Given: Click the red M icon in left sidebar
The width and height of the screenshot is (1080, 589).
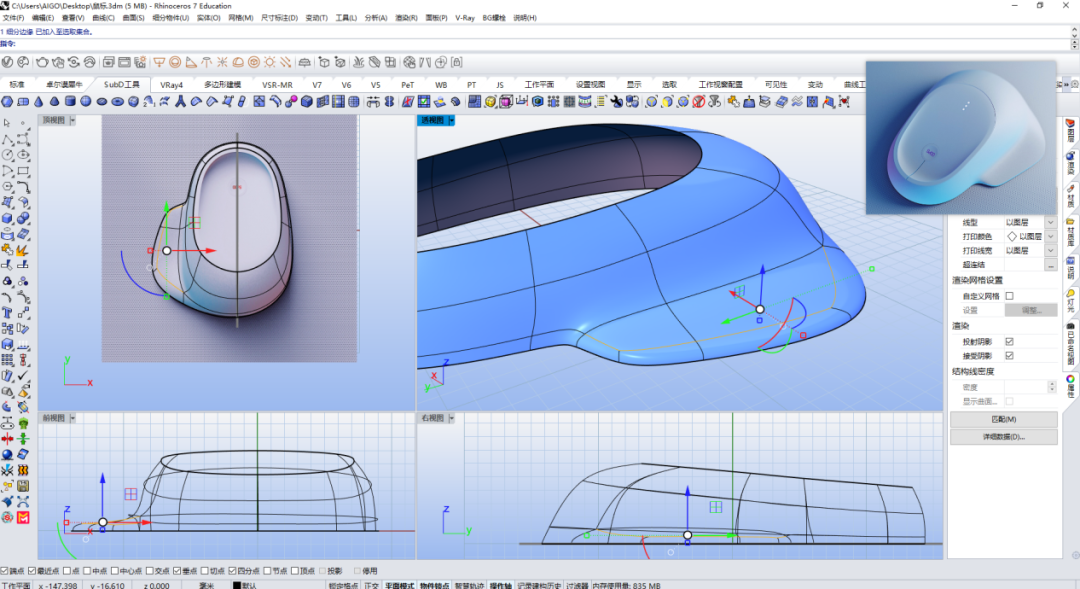Looking at the screenshot, I should [23, 517].
